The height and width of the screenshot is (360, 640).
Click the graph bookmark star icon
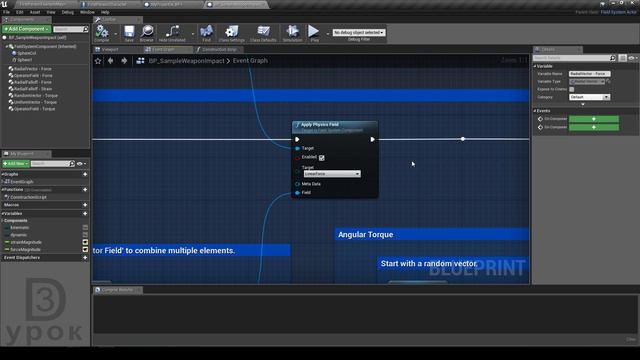98,61
